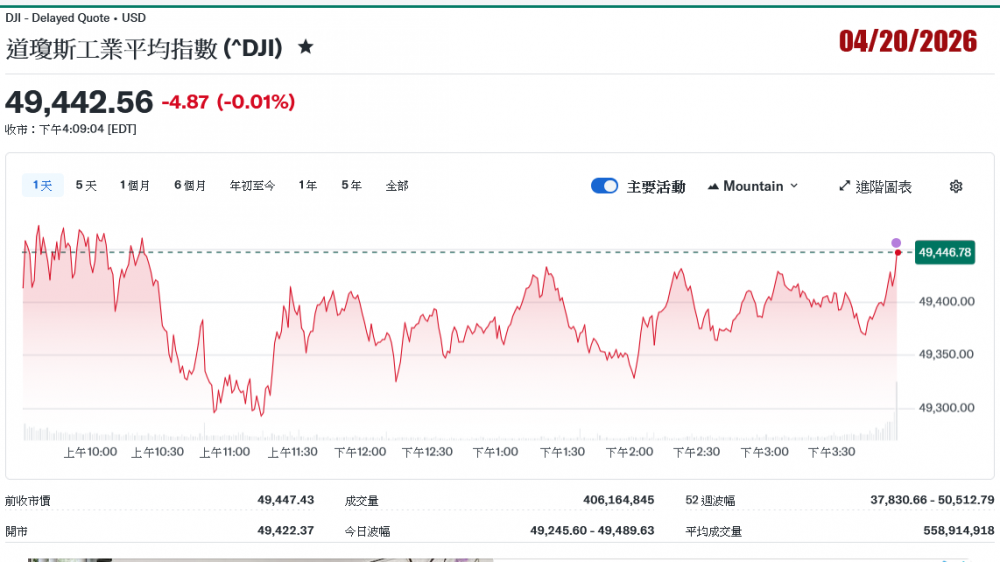Select the 1天 time range
This screenshot has height=562, width=1000.
43,185
